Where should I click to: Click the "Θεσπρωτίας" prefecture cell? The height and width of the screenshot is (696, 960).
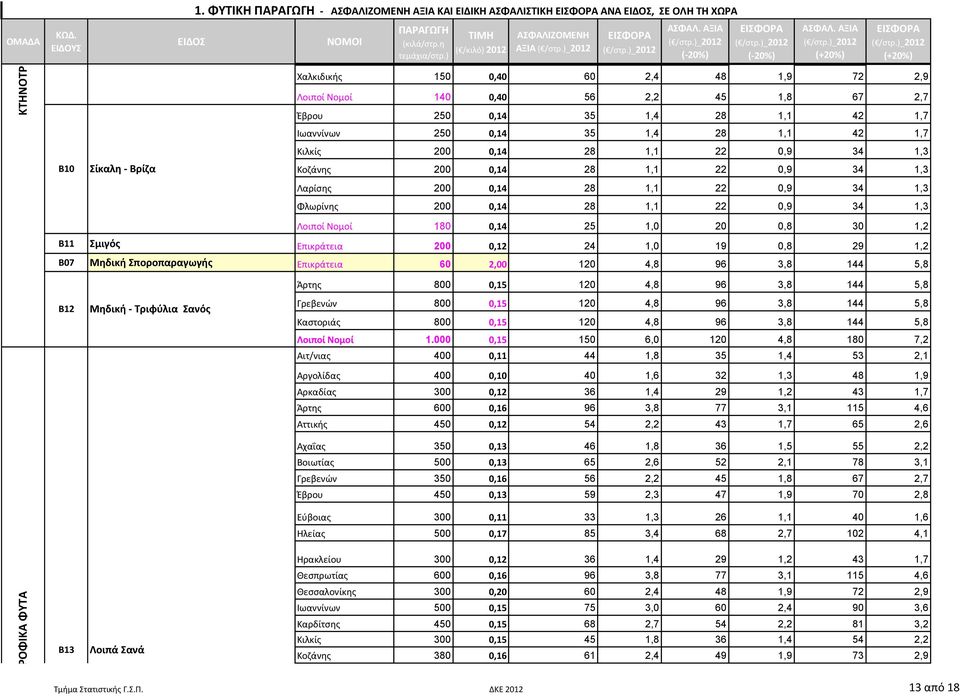click(344, 576)
